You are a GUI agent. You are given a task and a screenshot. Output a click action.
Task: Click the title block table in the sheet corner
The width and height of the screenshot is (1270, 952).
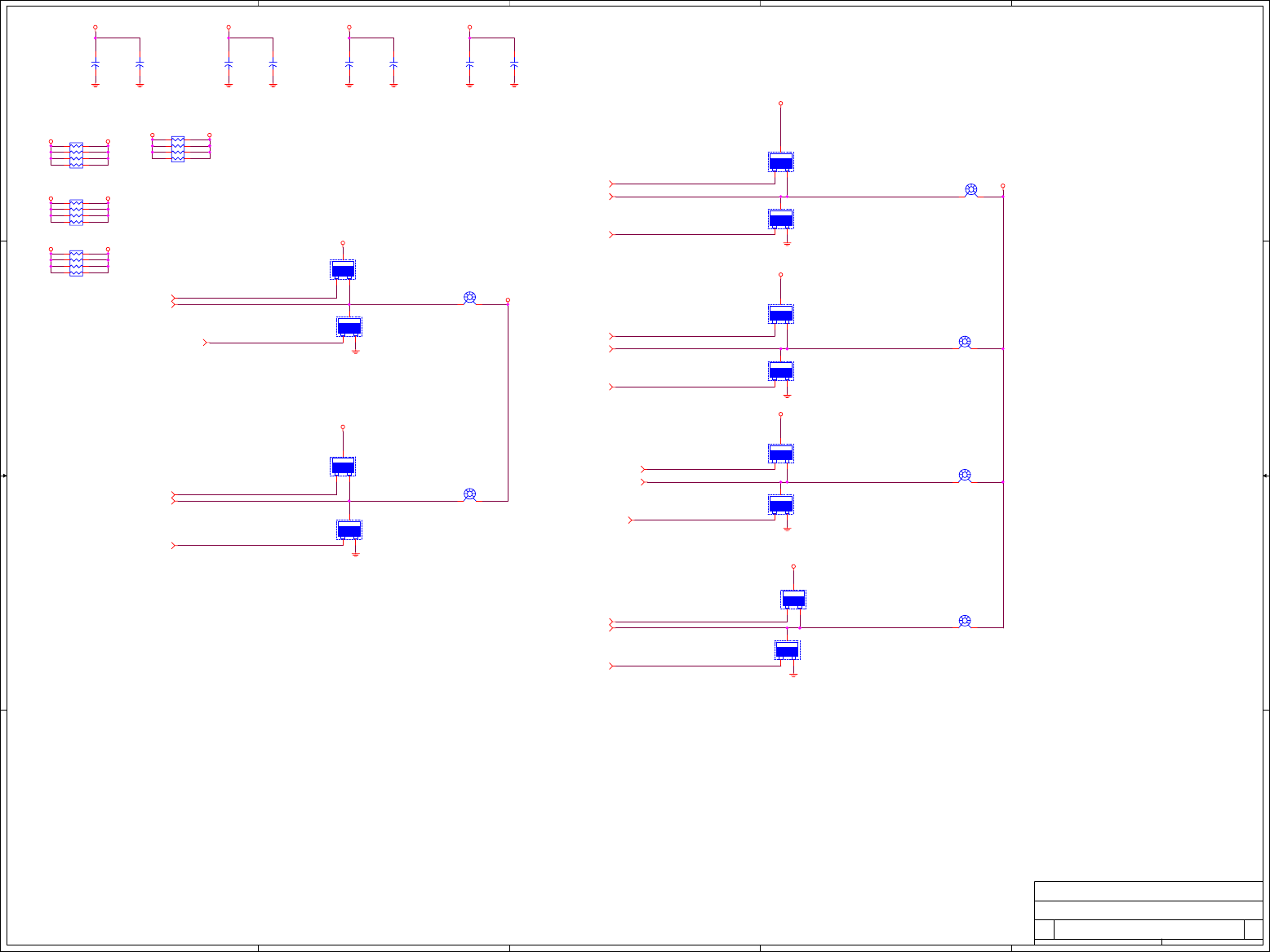[1148, 913]
